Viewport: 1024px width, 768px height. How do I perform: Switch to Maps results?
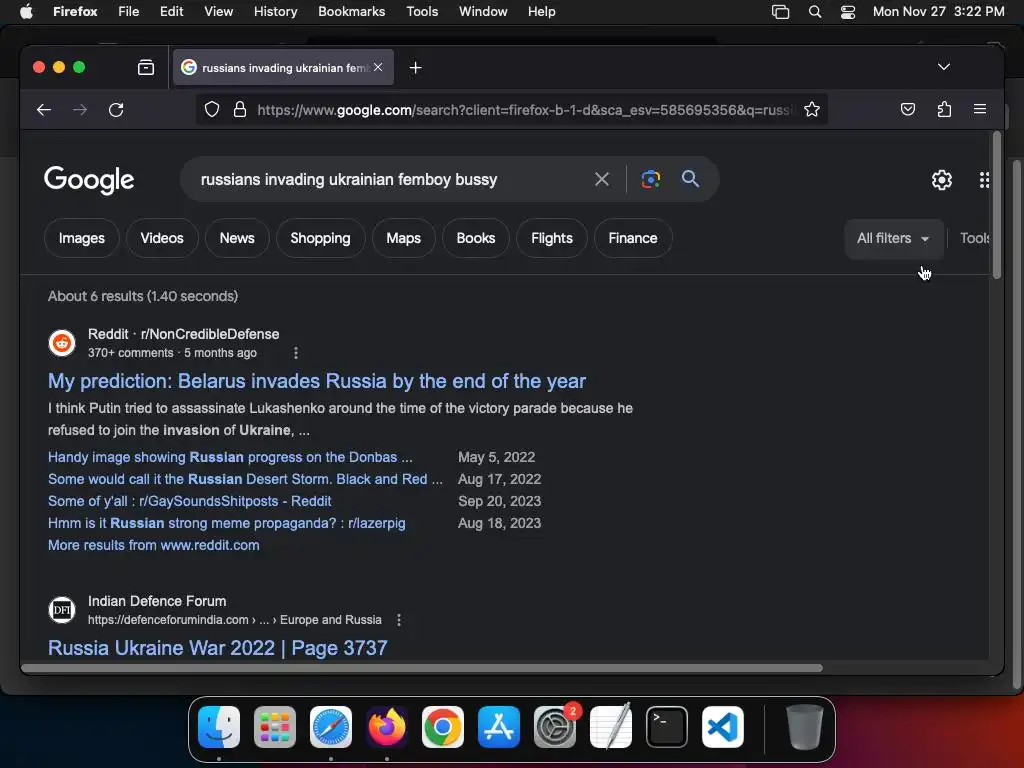(404, 238)
